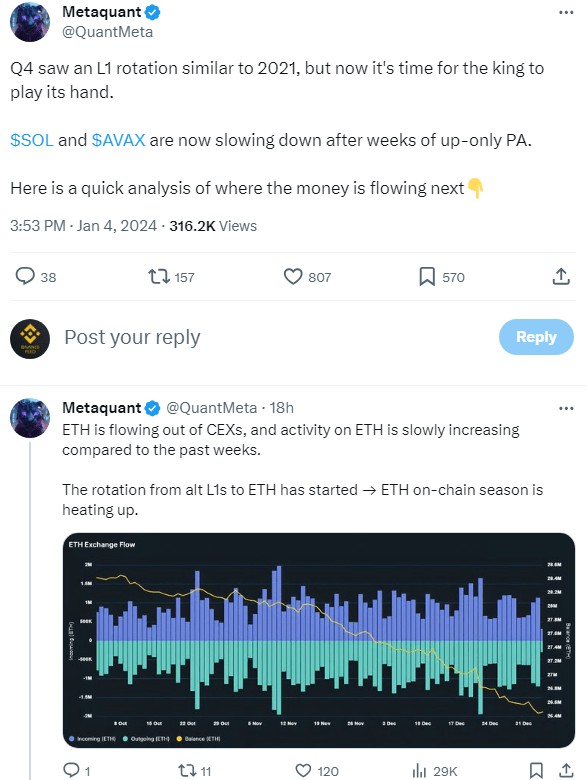
Task: Toggle Outgoing (ETH) legend swatch in chart
Action: tap(125, 739)
